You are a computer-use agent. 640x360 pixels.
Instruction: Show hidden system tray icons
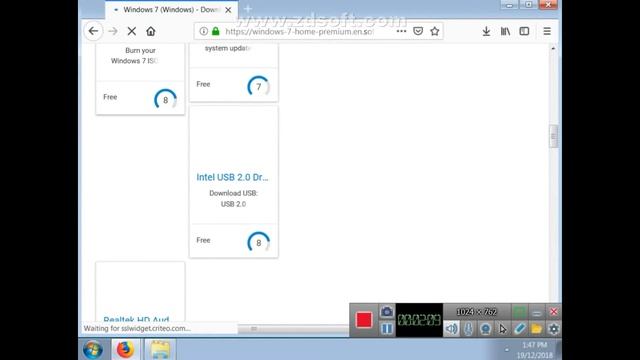507,350
